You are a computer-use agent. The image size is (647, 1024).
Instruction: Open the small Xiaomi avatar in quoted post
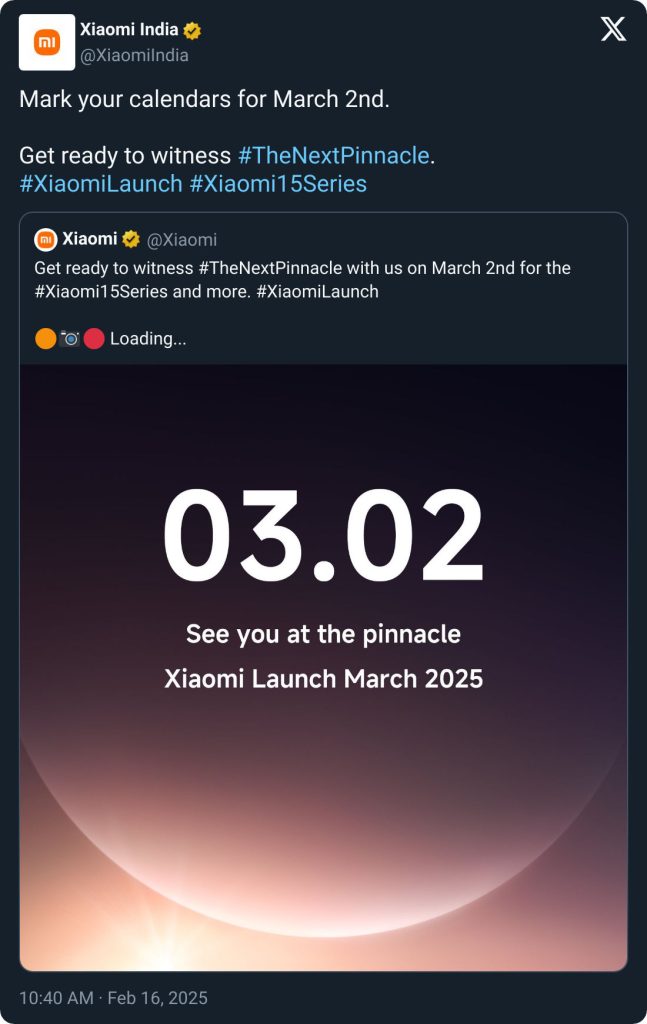coord(45,240)
